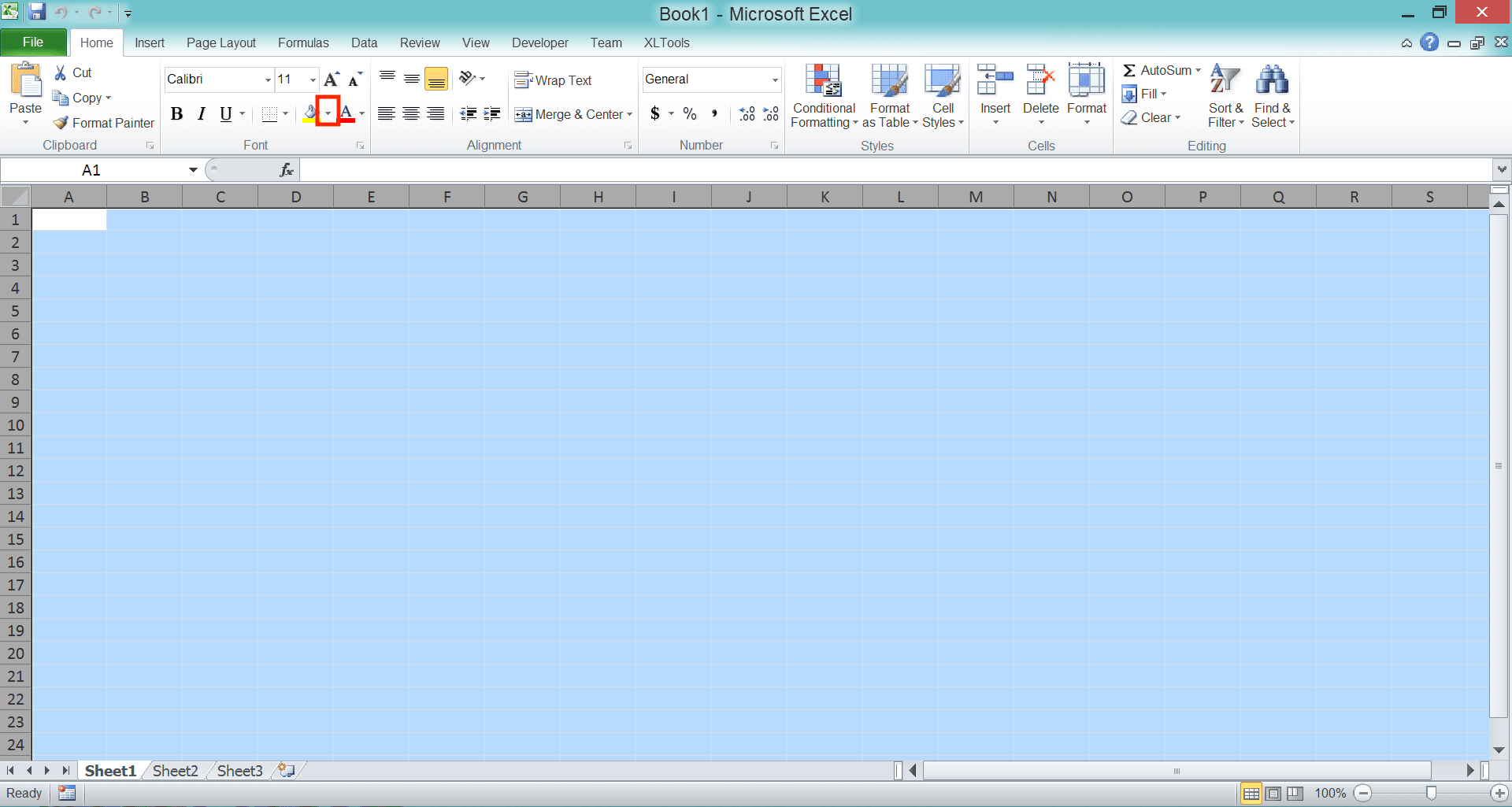Open the General number format dropdown
This screenshot has height=807, width=1512.
coord(775,80)
